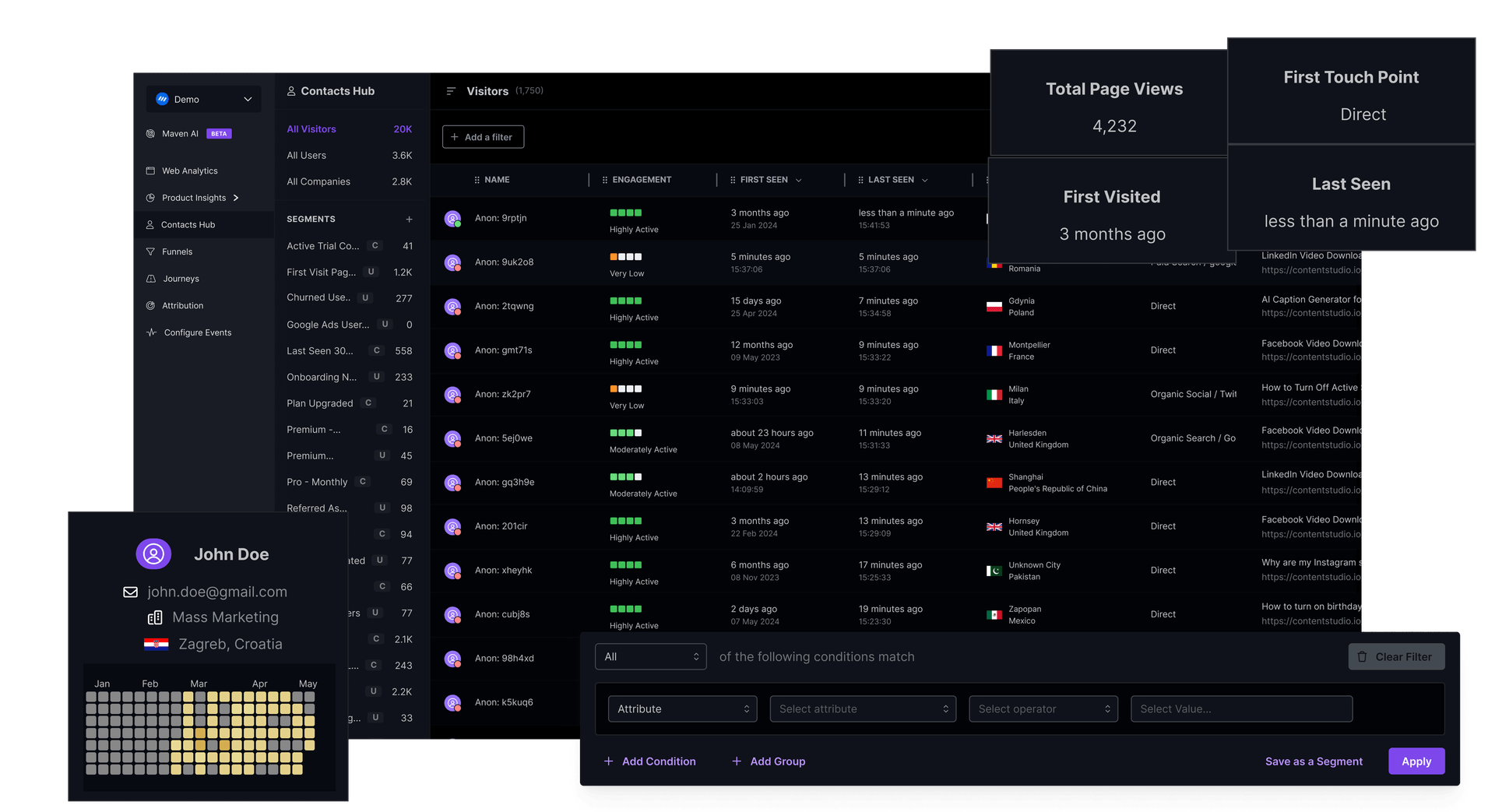
Task: Select the Funnels section
Action: tap(178, 251)
